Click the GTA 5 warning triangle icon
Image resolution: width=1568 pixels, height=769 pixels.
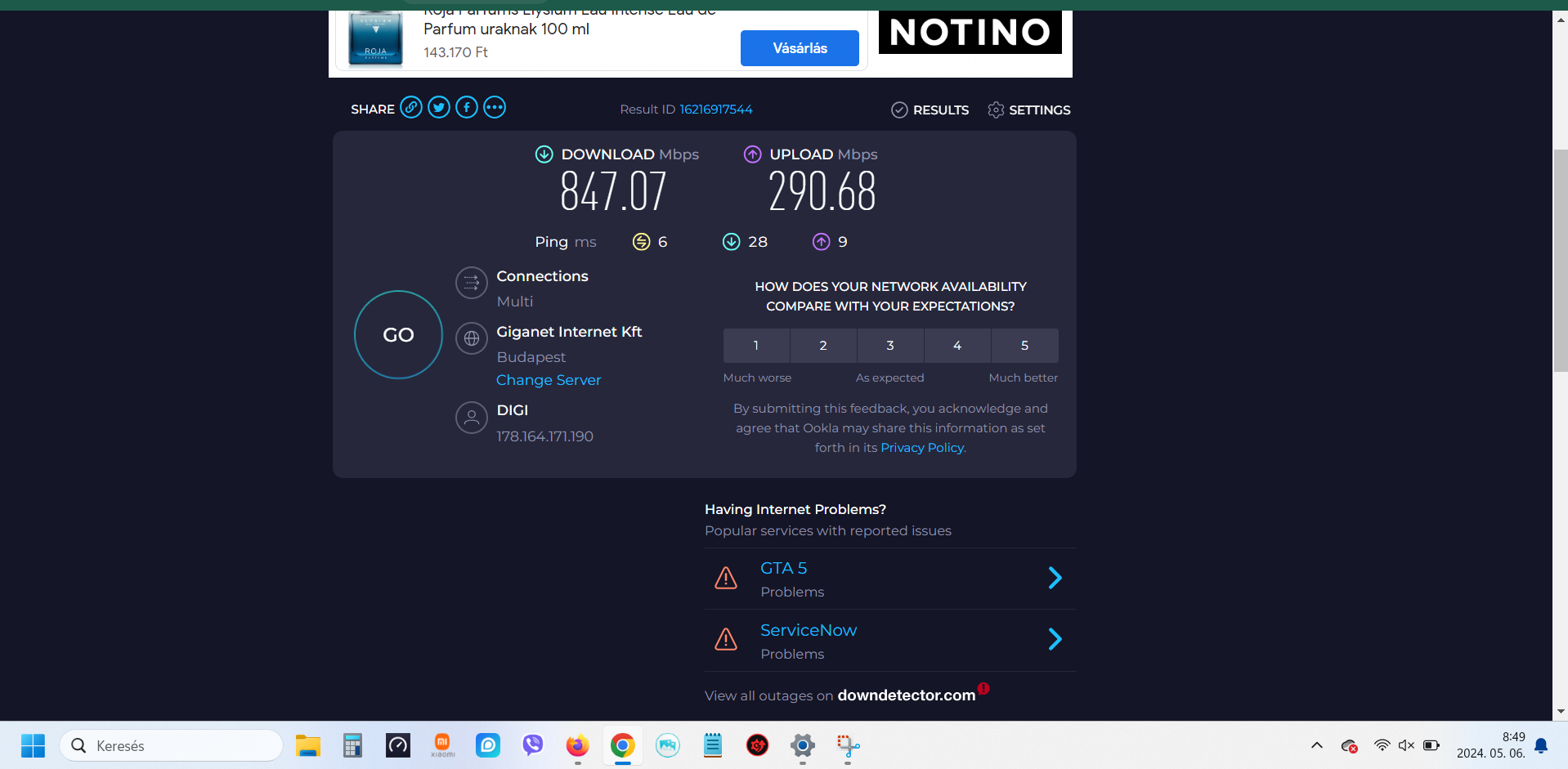(726, 578)
